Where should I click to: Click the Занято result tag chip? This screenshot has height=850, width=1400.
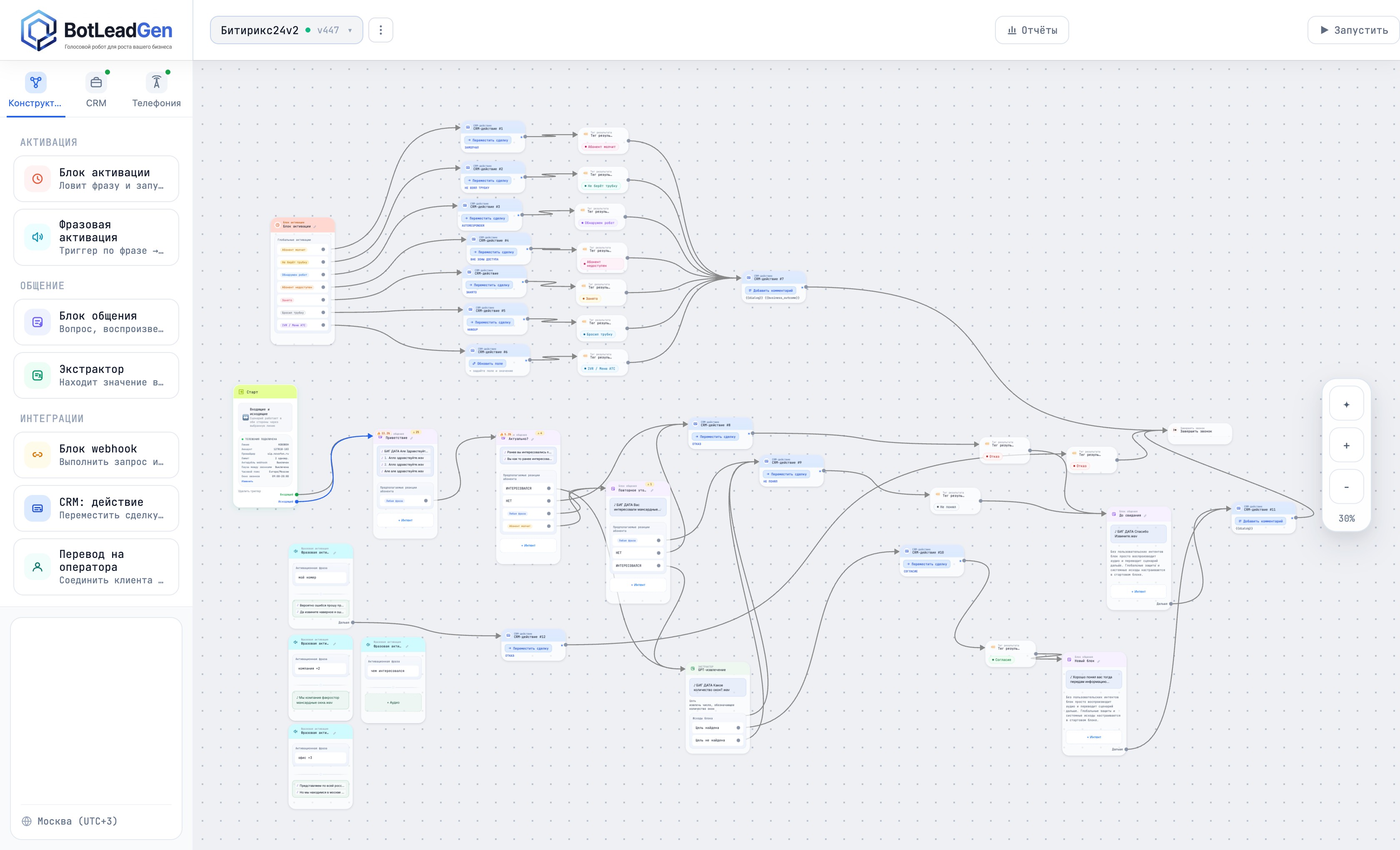click(x=590, y=298)
